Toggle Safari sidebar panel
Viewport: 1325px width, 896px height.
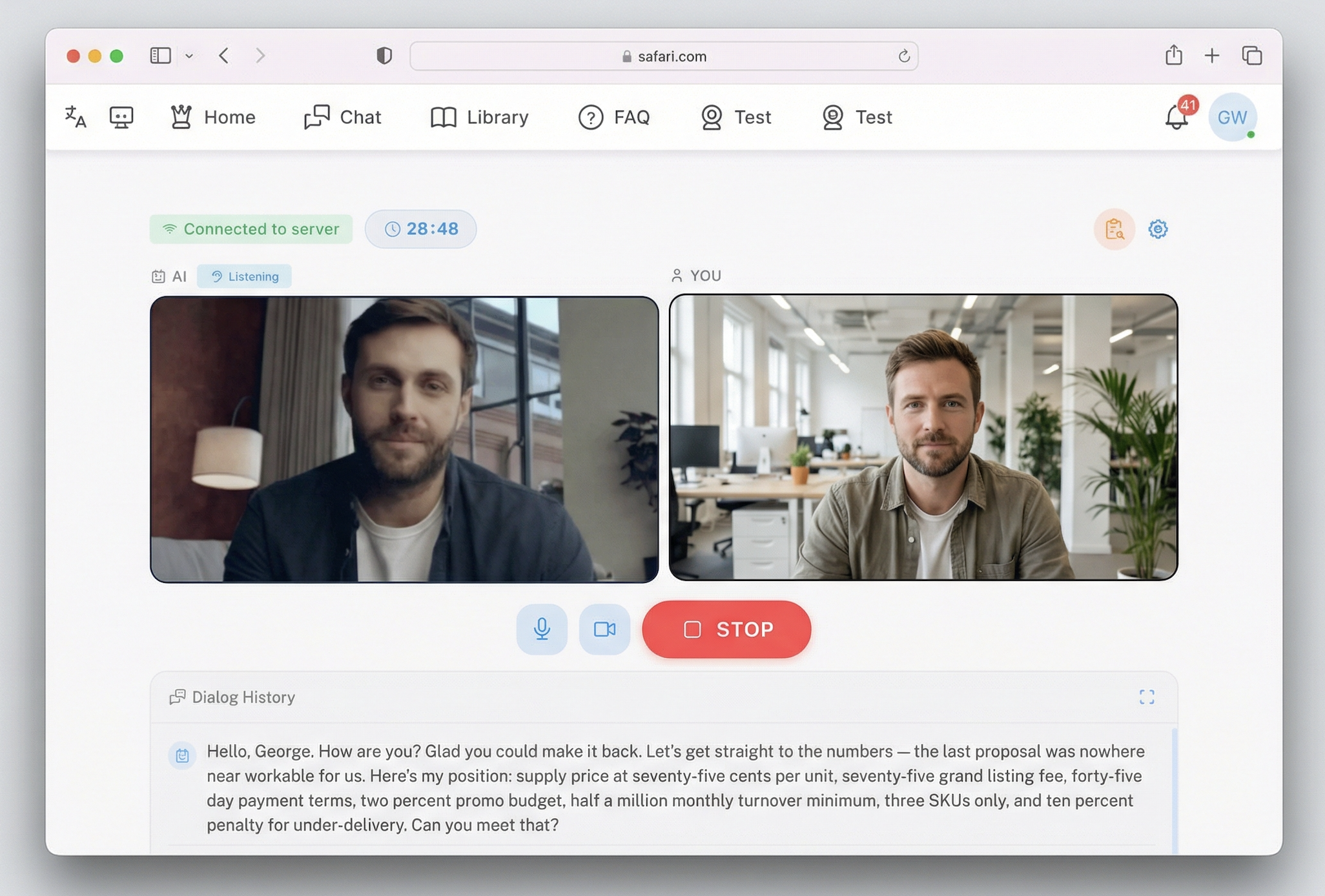160,56
